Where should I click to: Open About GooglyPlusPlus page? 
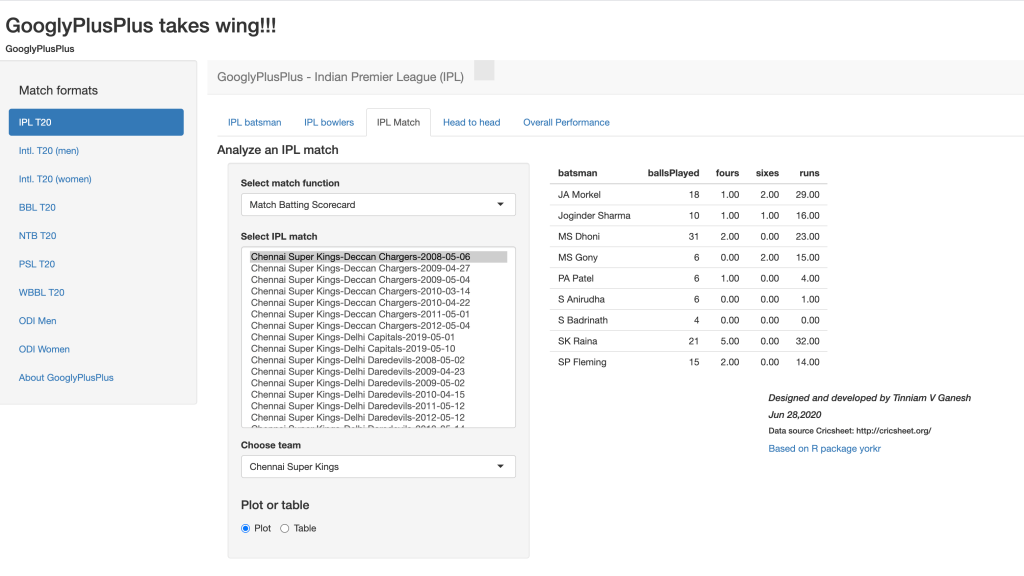point(66,378)
